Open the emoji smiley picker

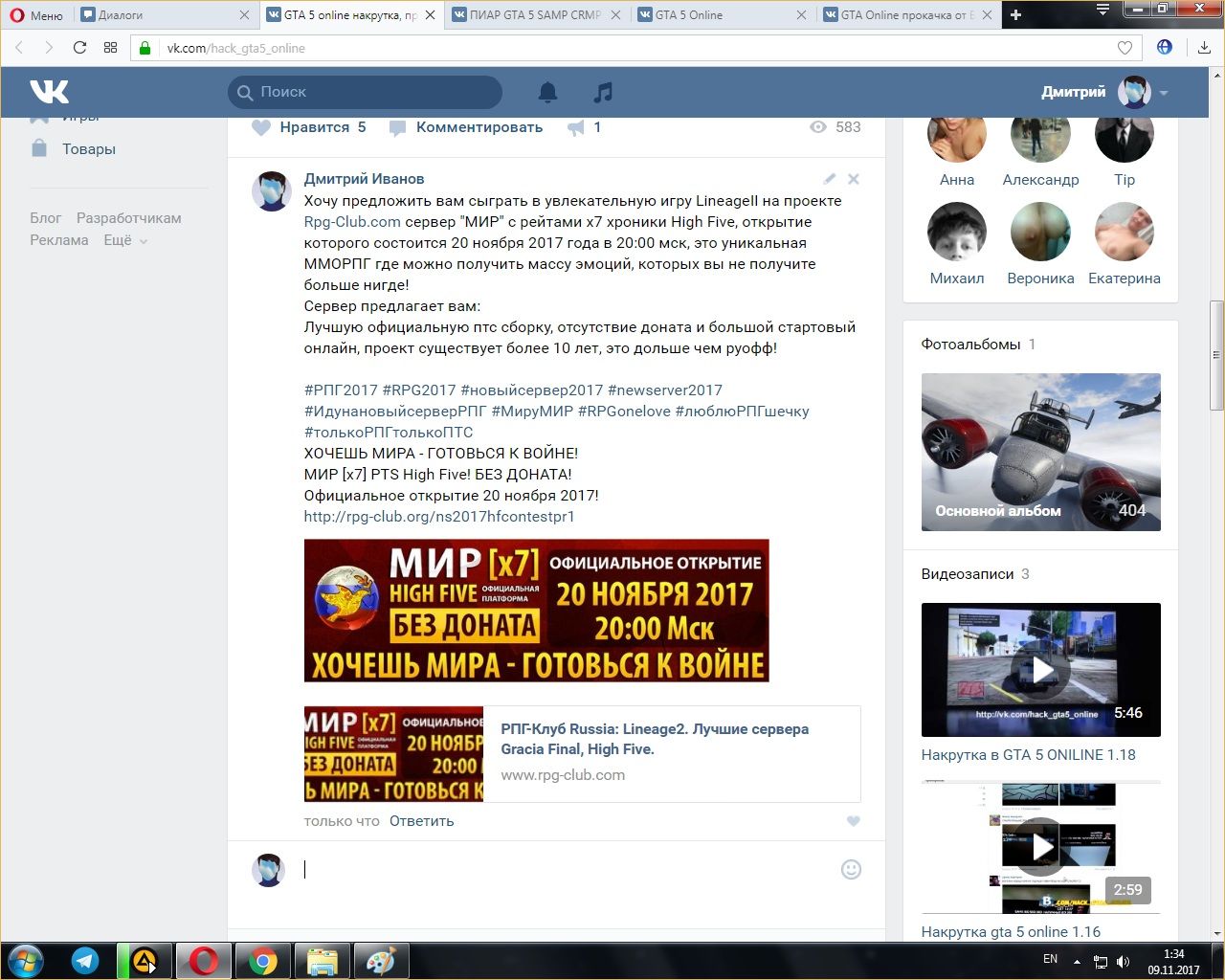(851, 869)
